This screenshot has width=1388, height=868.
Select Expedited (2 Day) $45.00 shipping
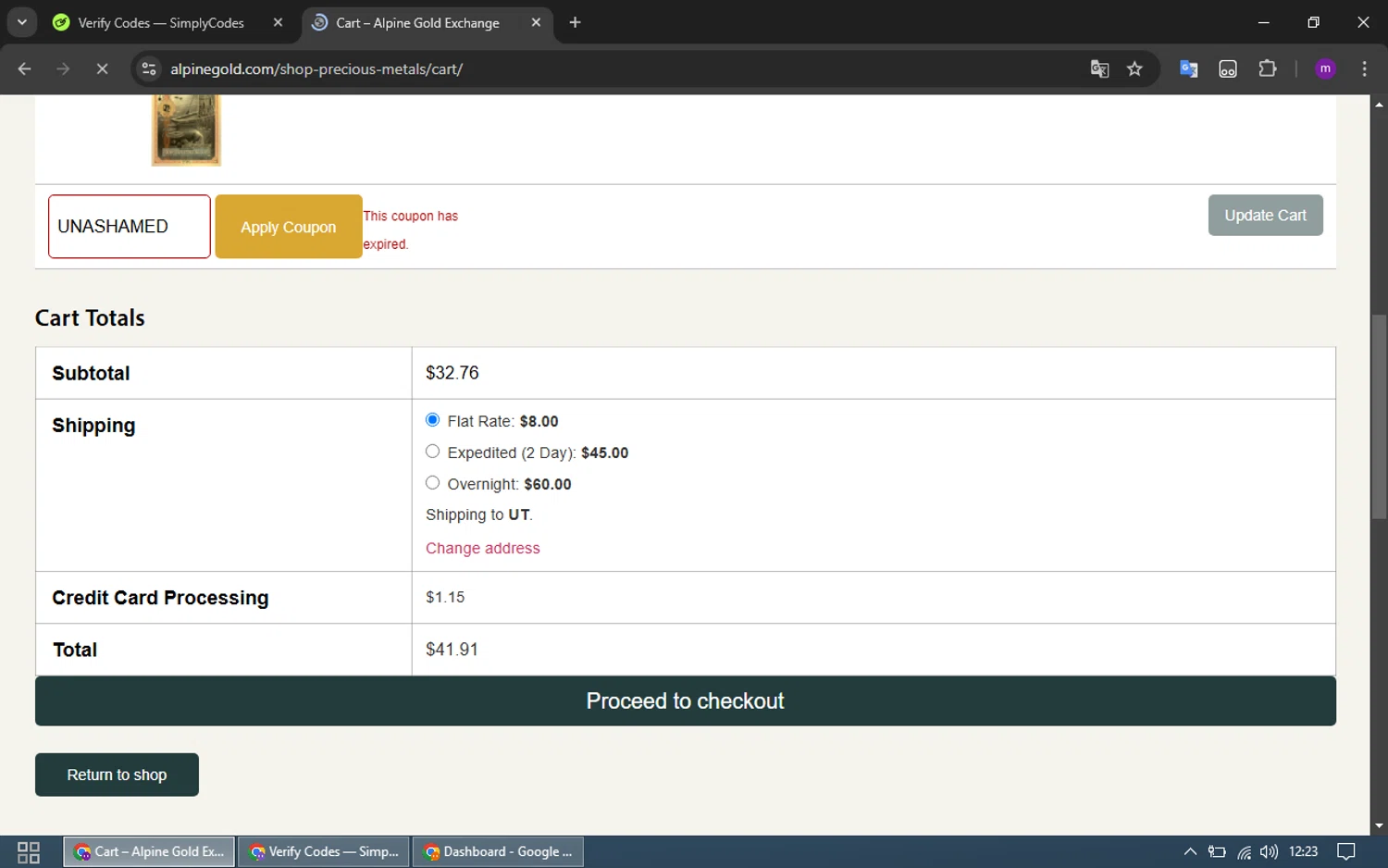pos(432,452)
